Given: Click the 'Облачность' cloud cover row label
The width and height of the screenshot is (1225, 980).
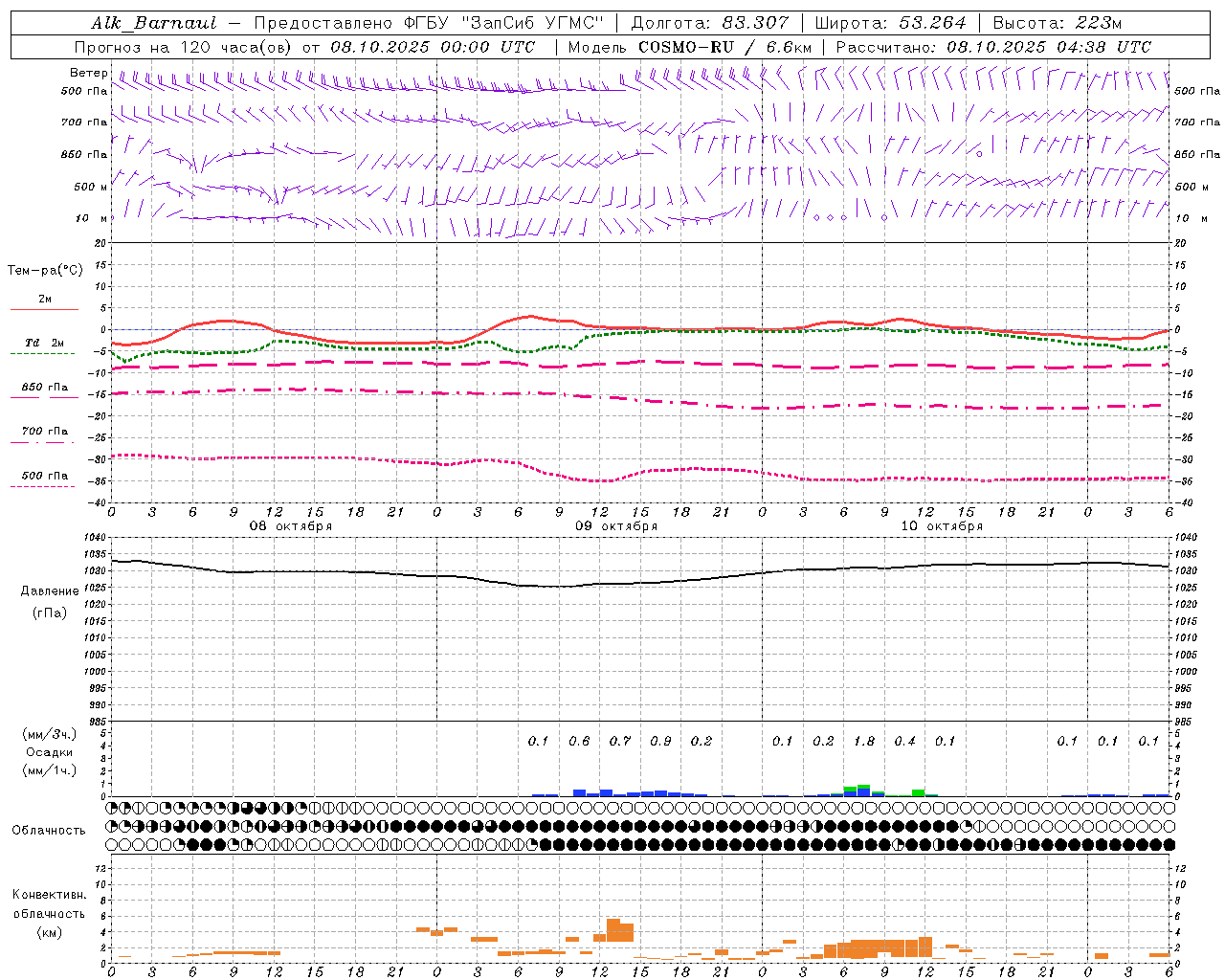Looking at the screenshot, I should pos(49,831).
